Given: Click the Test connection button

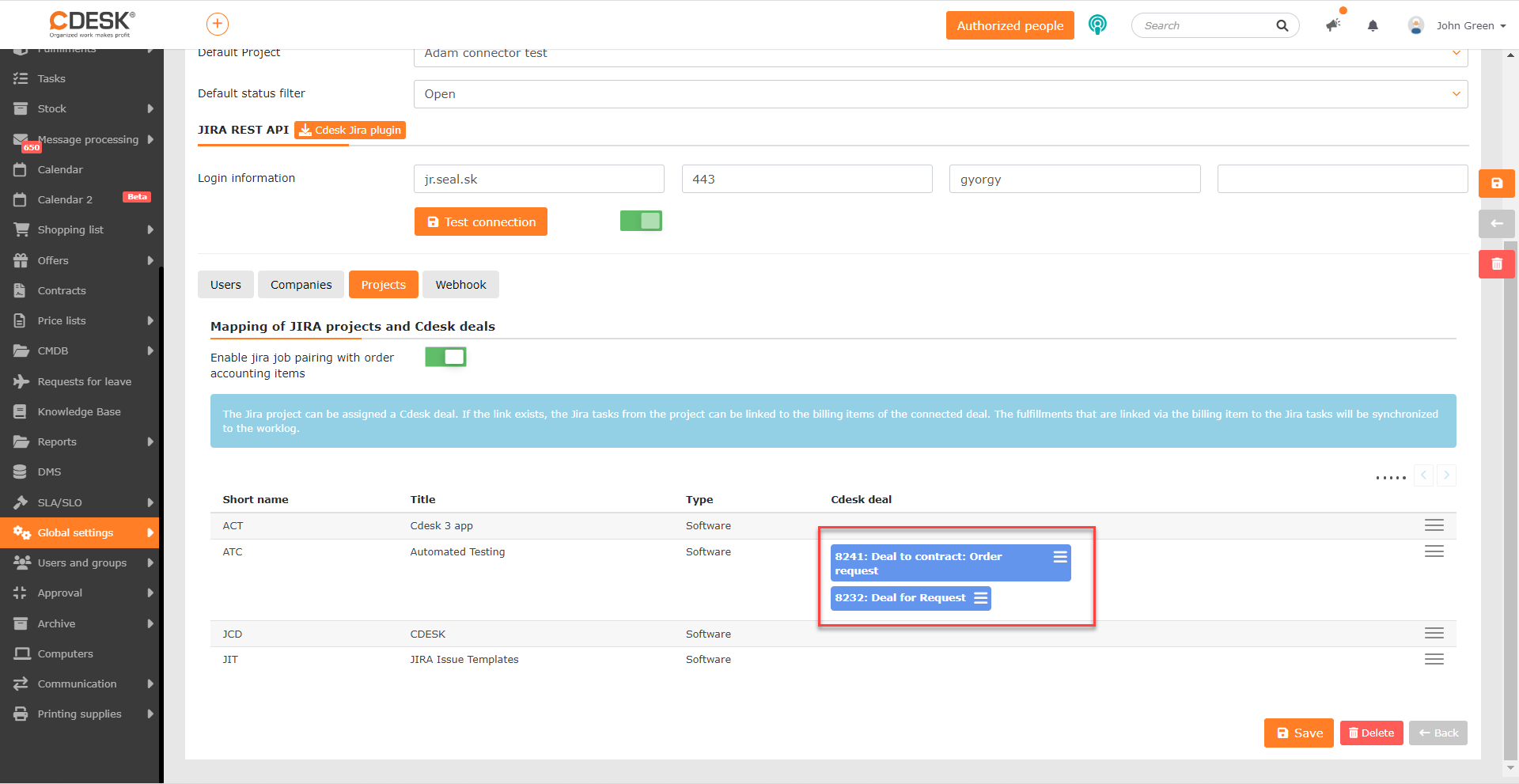Looking at the screenshot, I should (x=481, y=222).
